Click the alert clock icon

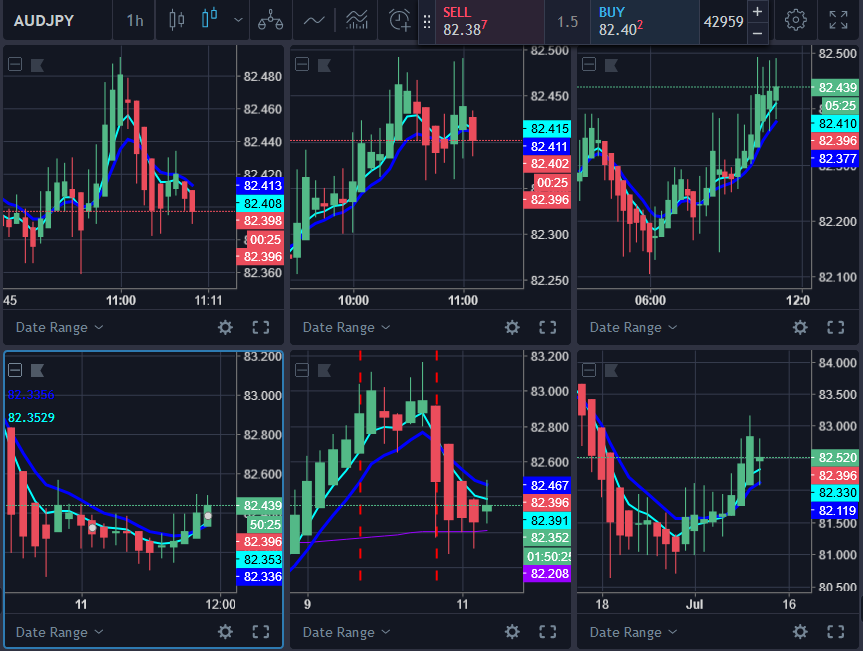click(x=399, y=20)
